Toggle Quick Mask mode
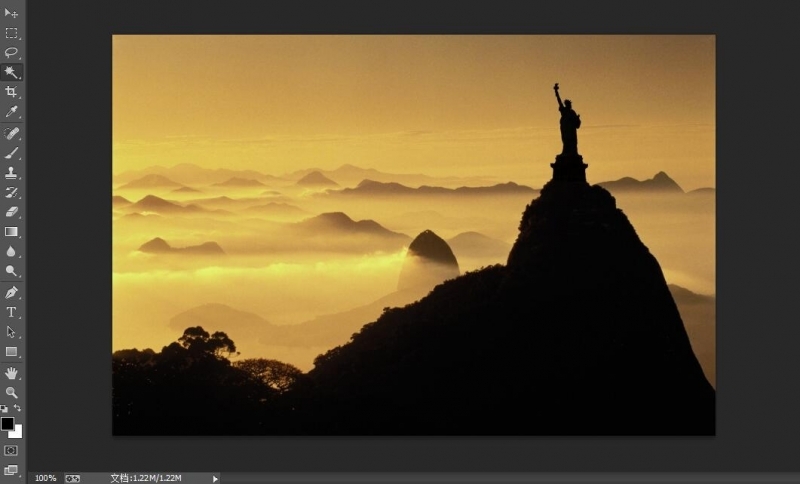 [11, 451]
